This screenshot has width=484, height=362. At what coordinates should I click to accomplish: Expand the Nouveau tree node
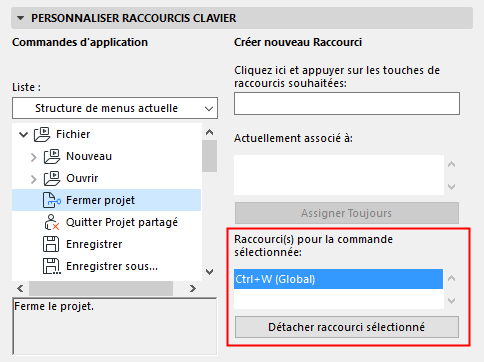(x=33, y=157)
